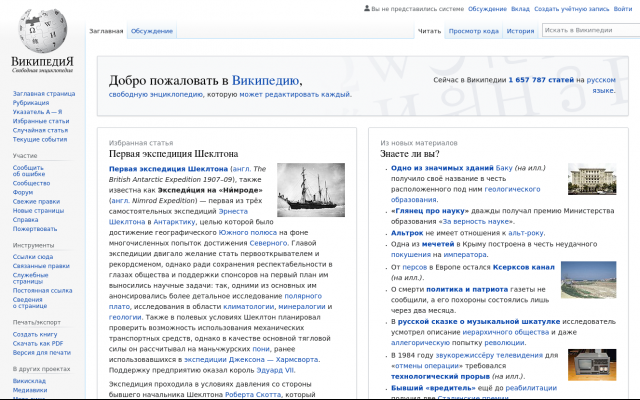
Task: Click 'Бывший «вредитель»' link
Action: click(x=433, y=388)
